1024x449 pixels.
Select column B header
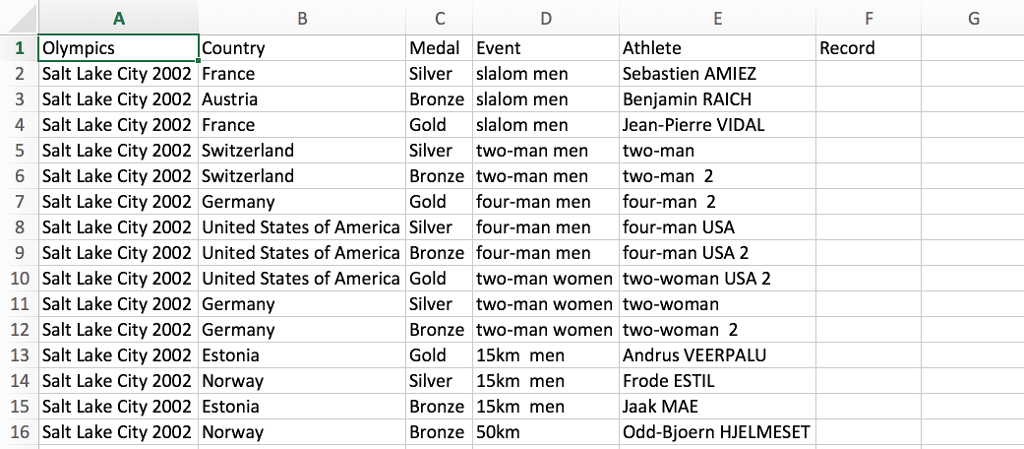302,18
